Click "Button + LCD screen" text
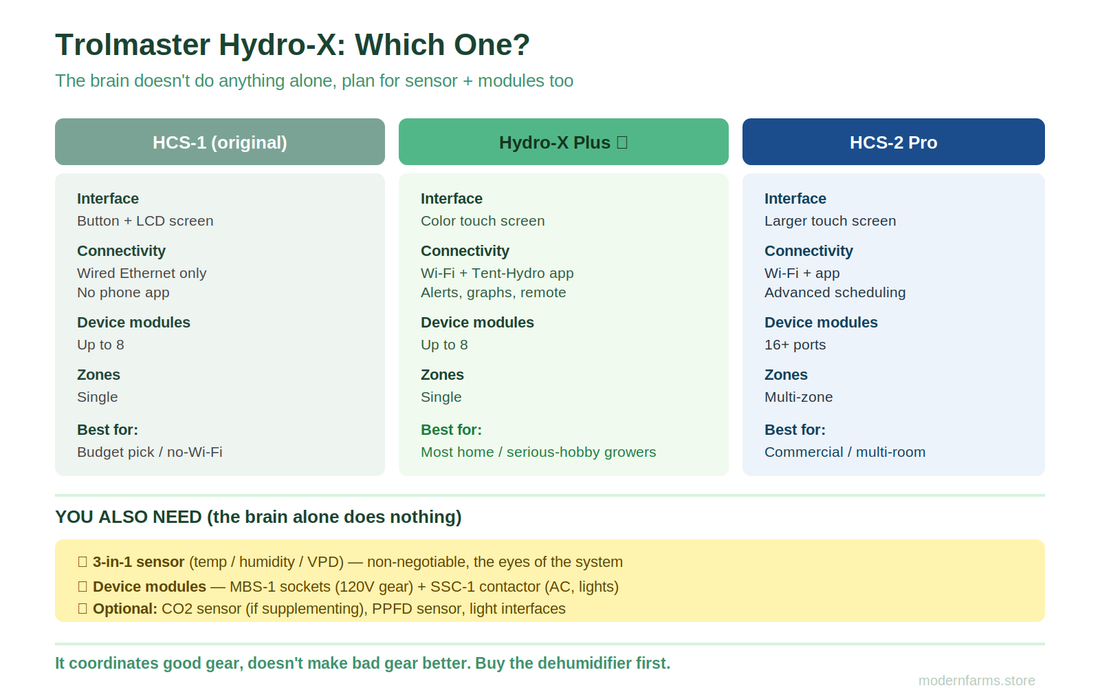 145,221
